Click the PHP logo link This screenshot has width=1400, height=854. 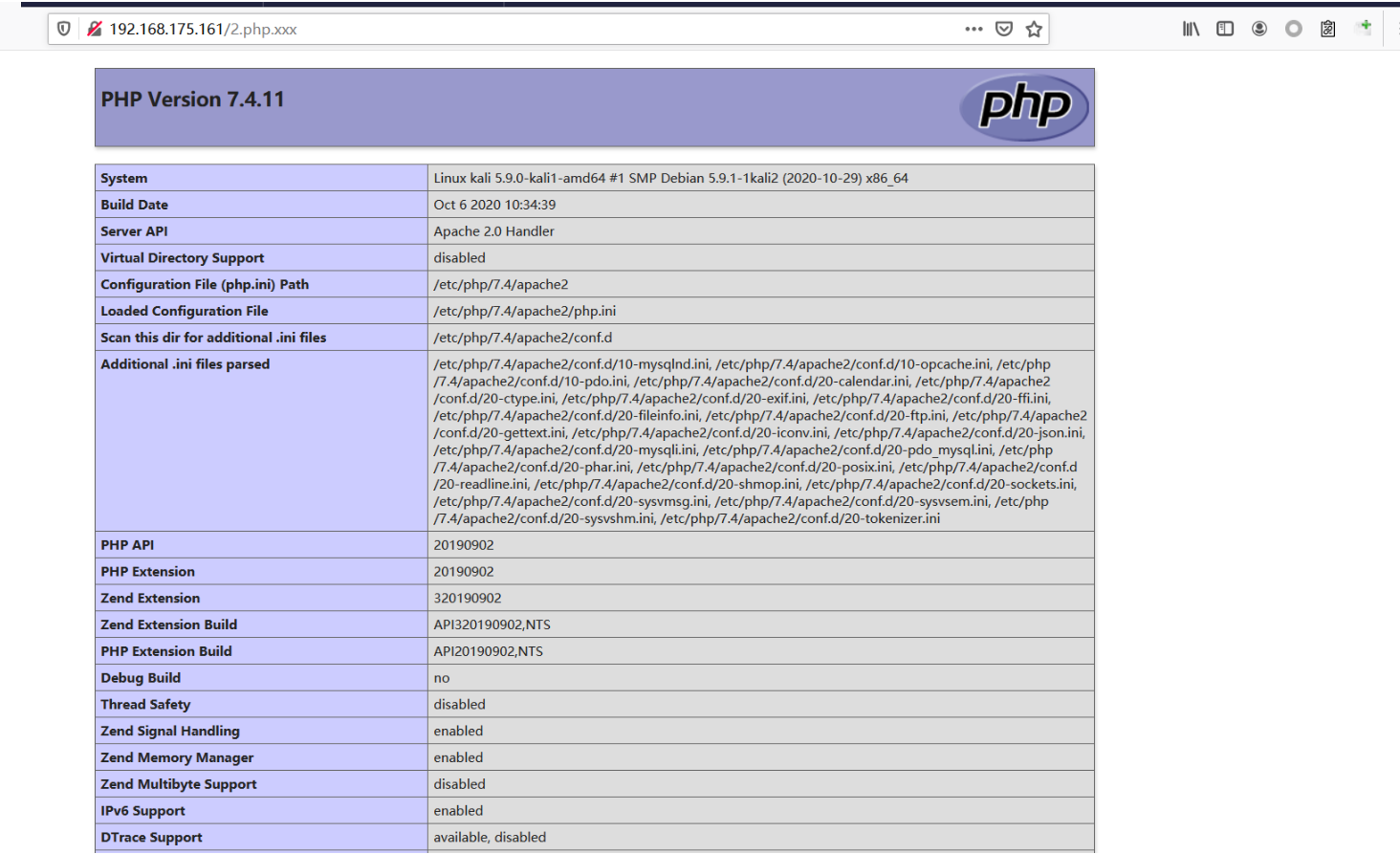click(x=1024, y=107)
